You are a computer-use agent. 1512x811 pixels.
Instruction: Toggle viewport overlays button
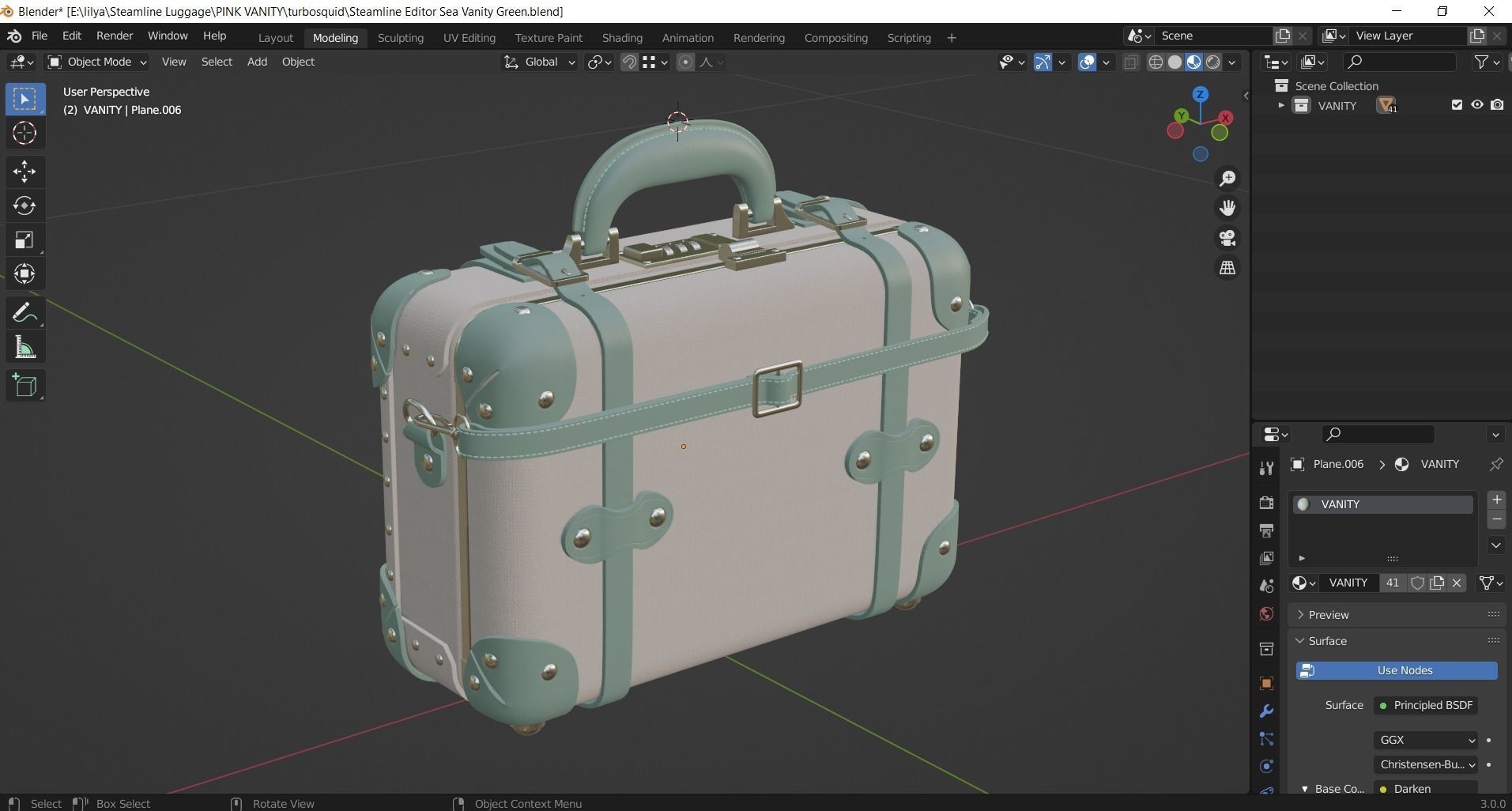(x=1087, y=62)
